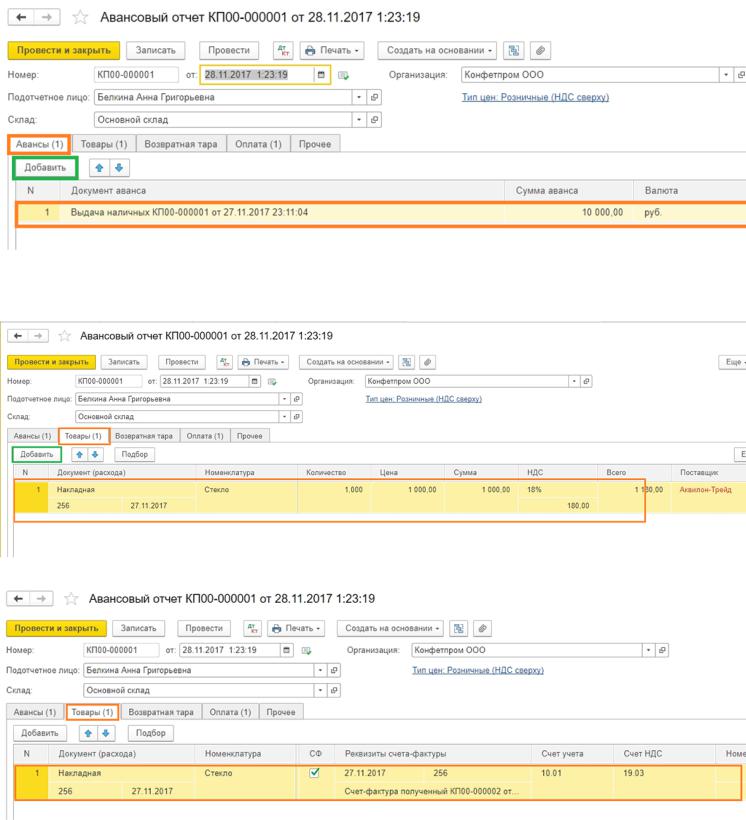746x820 pixels.
Task: Click the Тип цен: Розничные link in the top form
Action: tap(535, 97)
